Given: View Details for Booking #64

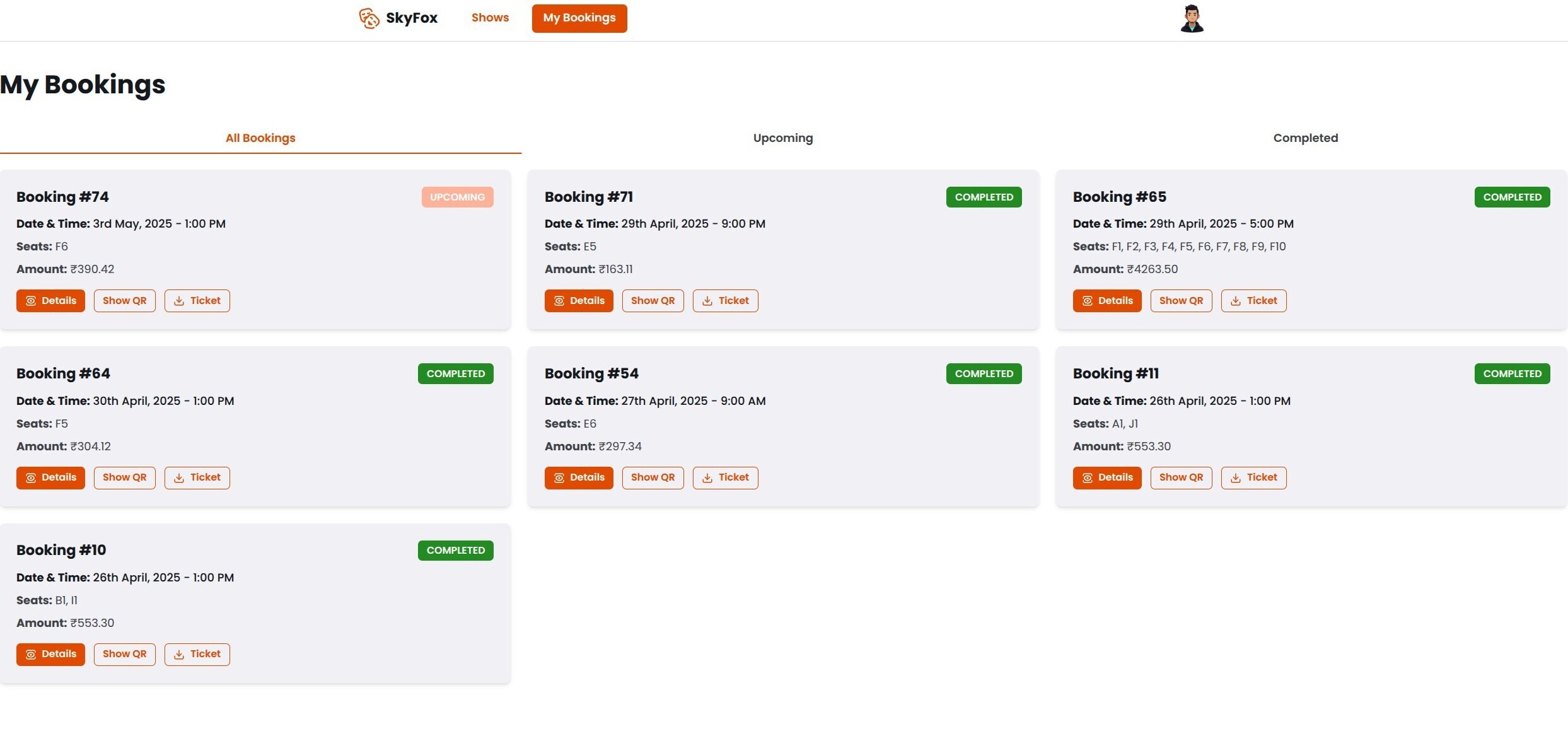Looking at the screenshot, I should click(x=50, y=477).
